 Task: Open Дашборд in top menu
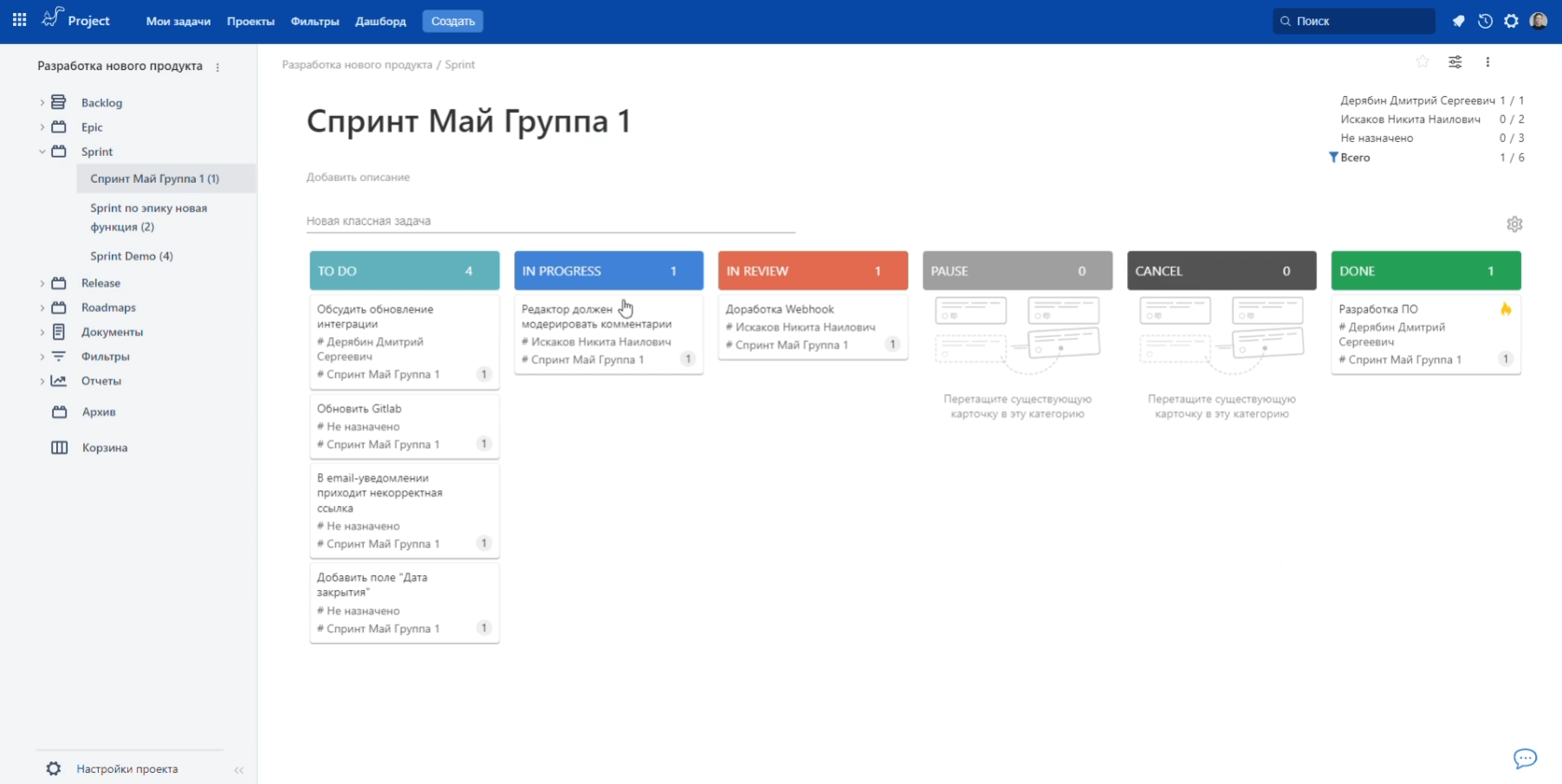tap(380, 21)
